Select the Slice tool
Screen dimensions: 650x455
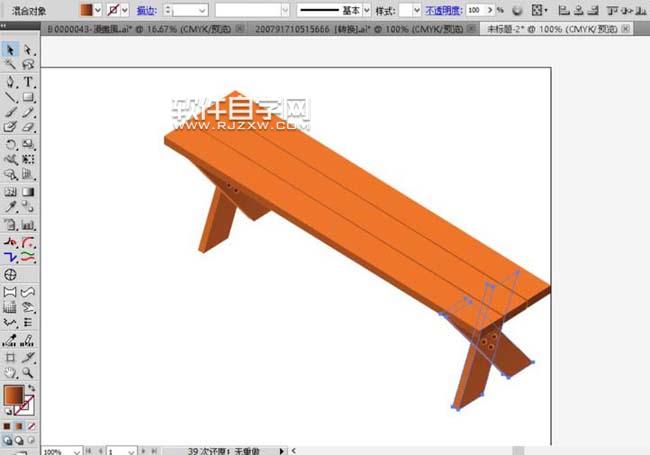click(28, 357)
